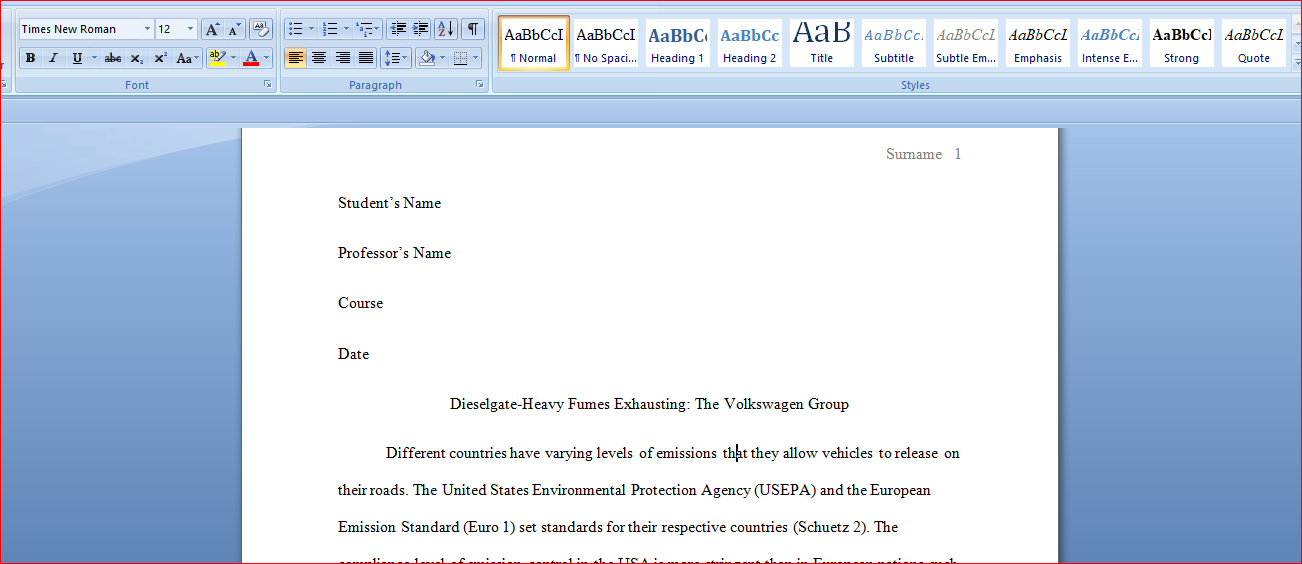Apply the Strong style

1181,43
